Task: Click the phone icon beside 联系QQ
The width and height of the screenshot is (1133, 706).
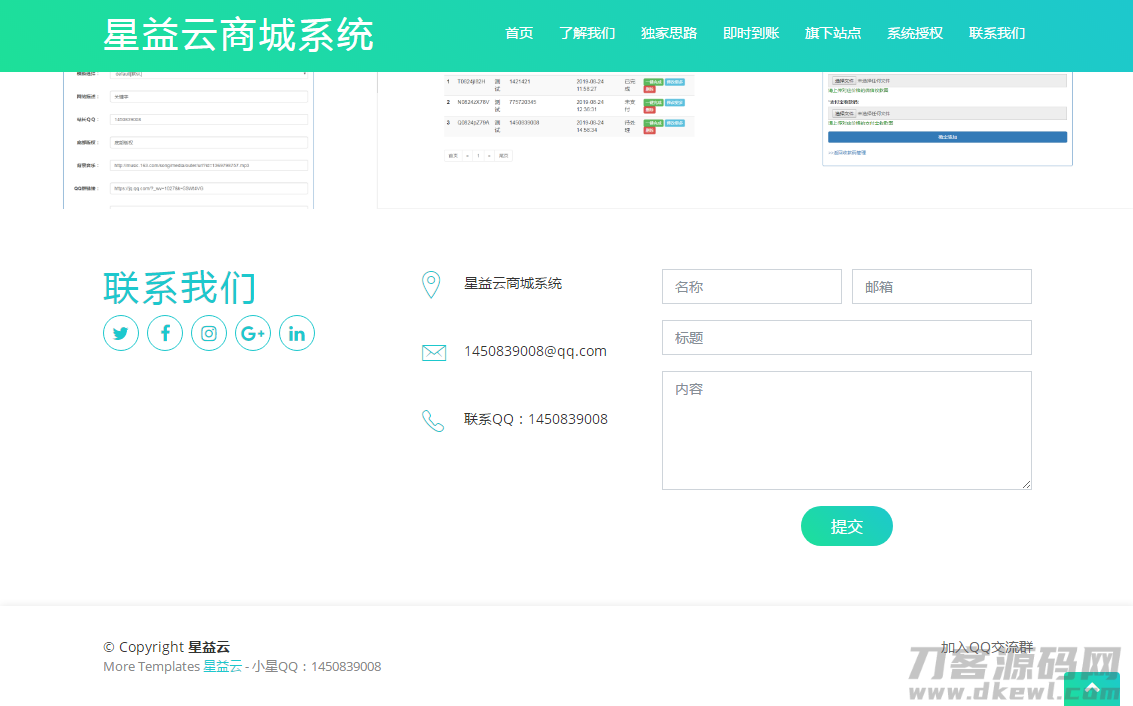Action: click(x=433, y=420)
